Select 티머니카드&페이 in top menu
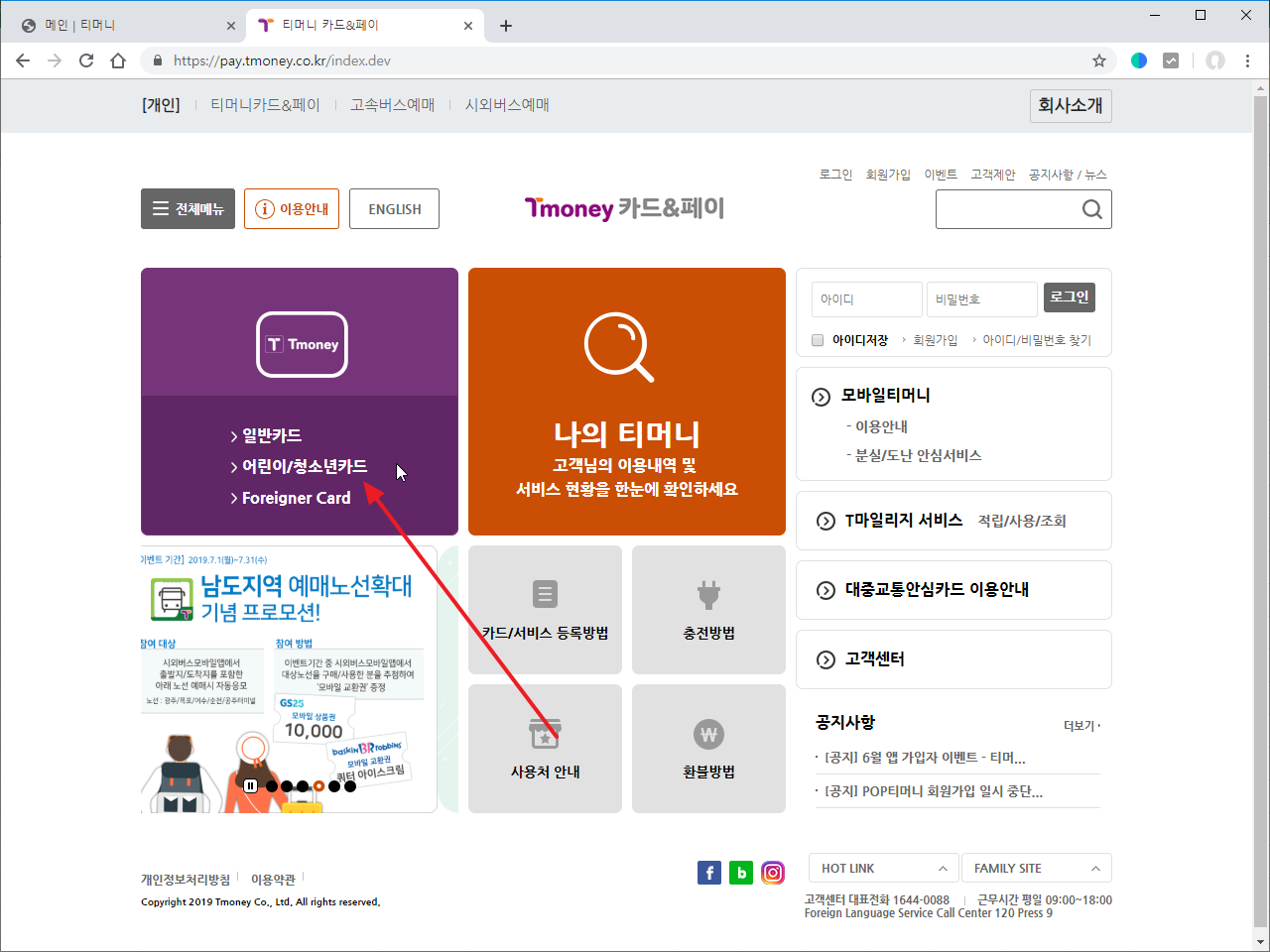1270x952 pixels. [x=265, y=104]
